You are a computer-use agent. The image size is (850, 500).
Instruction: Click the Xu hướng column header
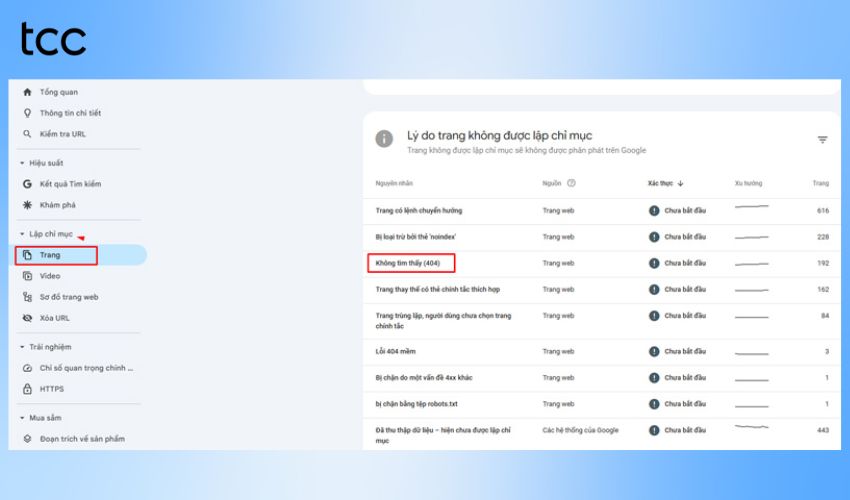click(749, 183)
